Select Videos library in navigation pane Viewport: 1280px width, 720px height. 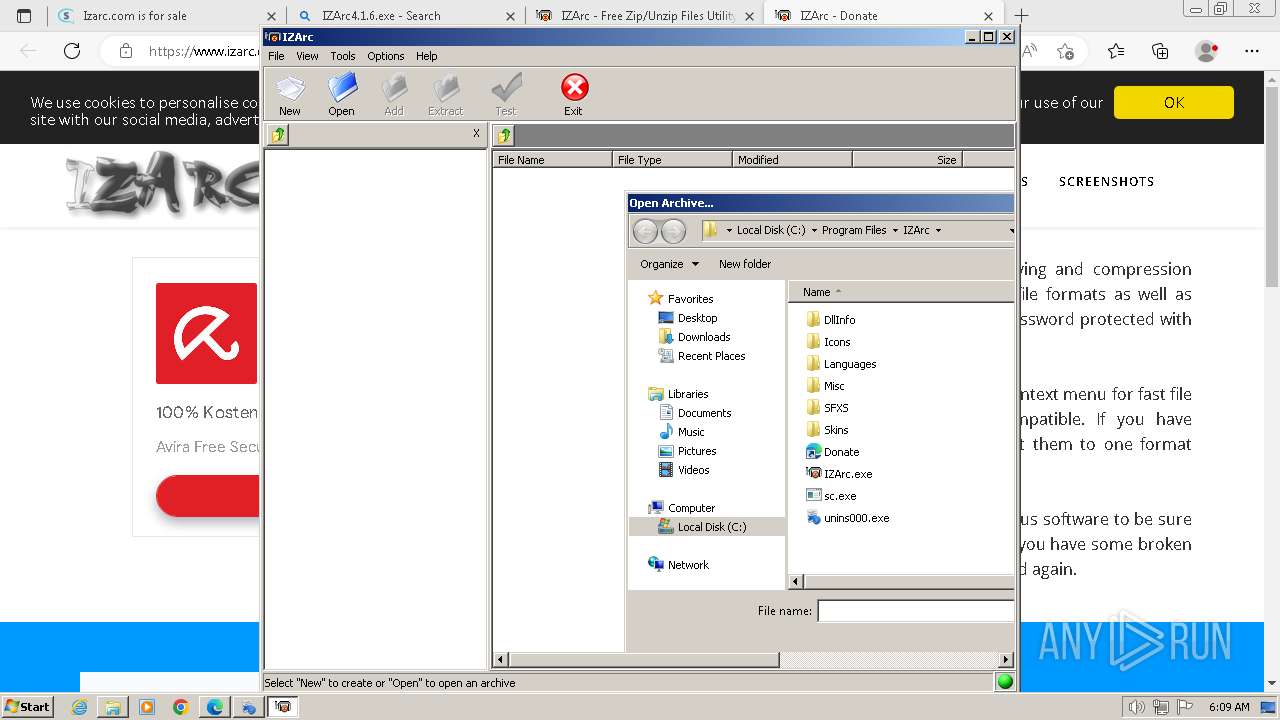tap(684, 470)
